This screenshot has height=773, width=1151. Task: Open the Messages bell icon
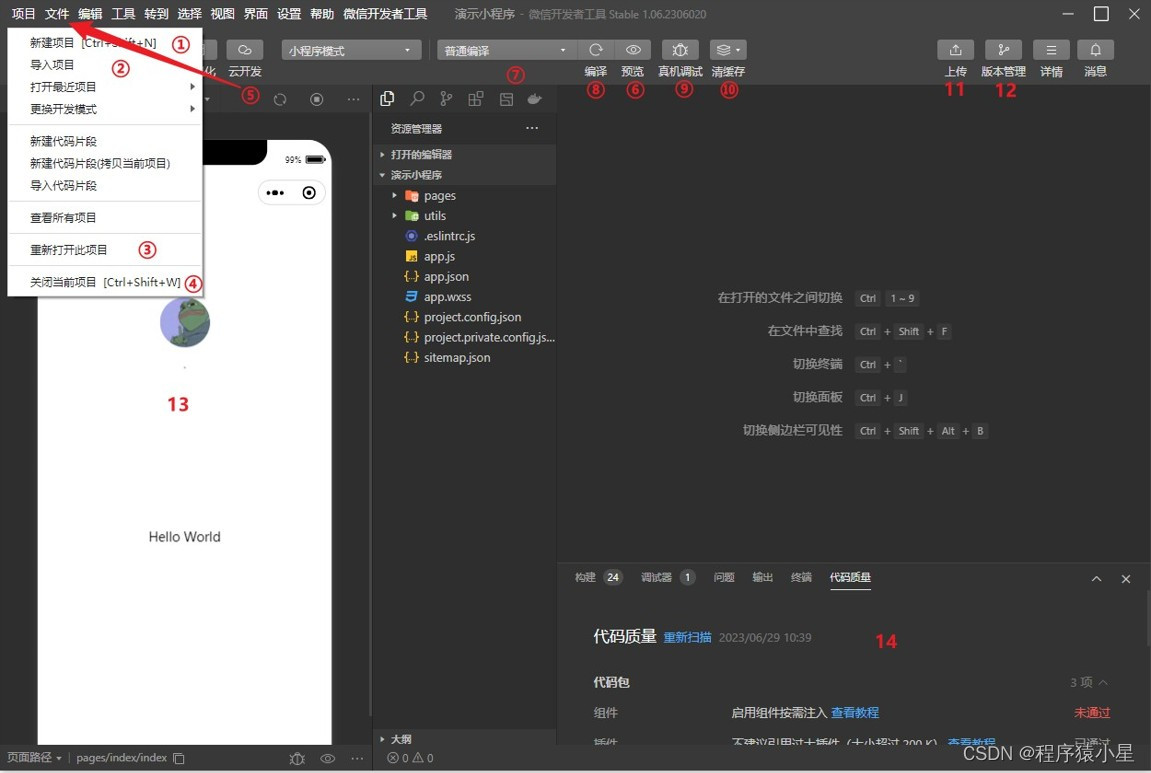coord(1095,50)
